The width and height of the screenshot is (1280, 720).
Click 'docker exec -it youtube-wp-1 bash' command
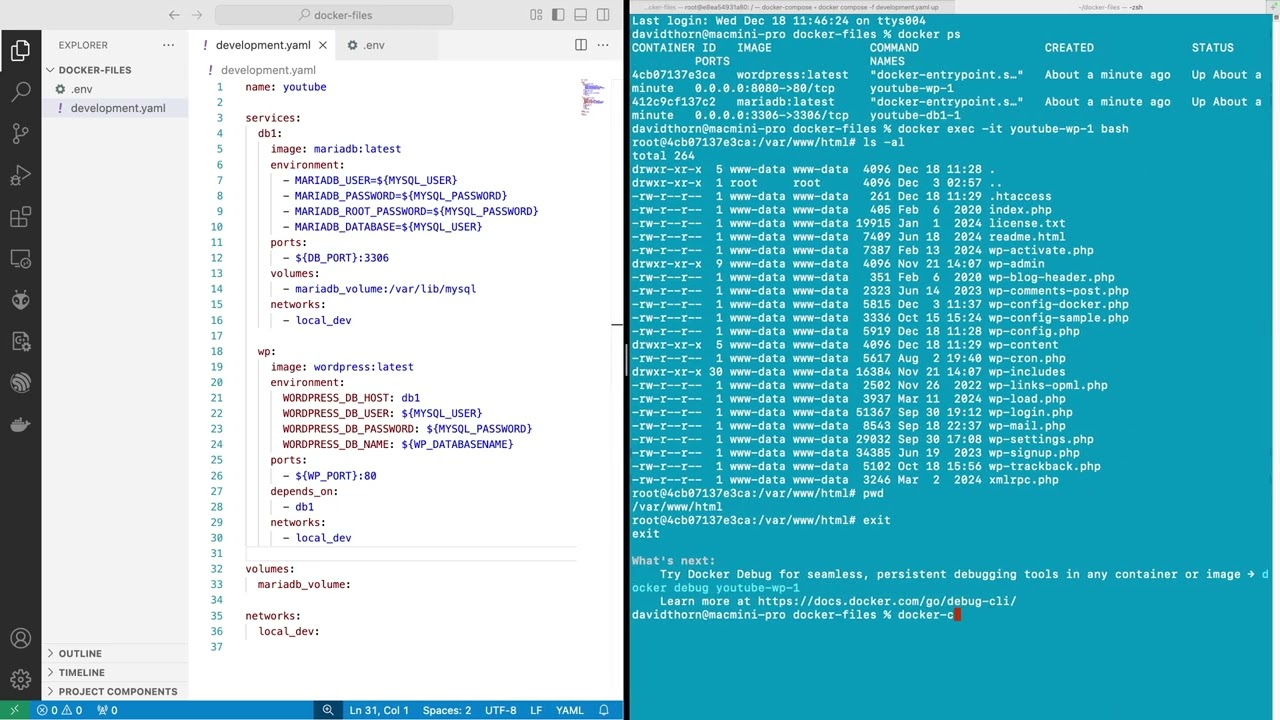point(1013,129)
